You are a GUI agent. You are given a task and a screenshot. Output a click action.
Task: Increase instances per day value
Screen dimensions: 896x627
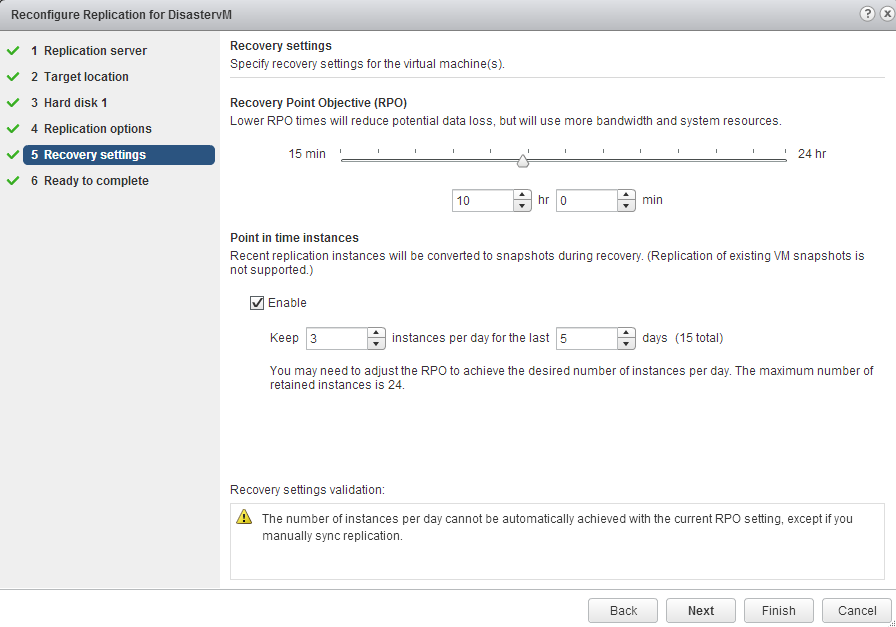coord(376,333)
